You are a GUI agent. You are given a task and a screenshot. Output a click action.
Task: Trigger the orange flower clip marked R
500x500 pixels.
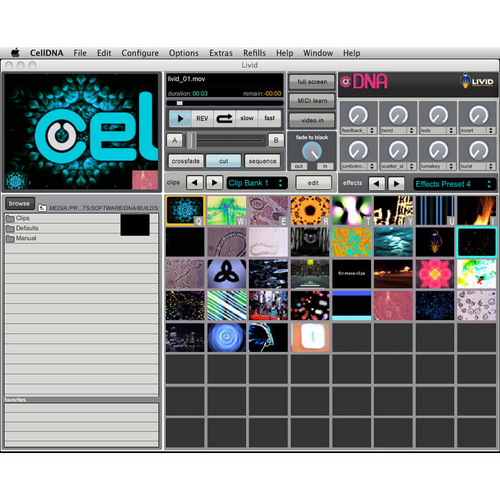[x=310, y=211]
